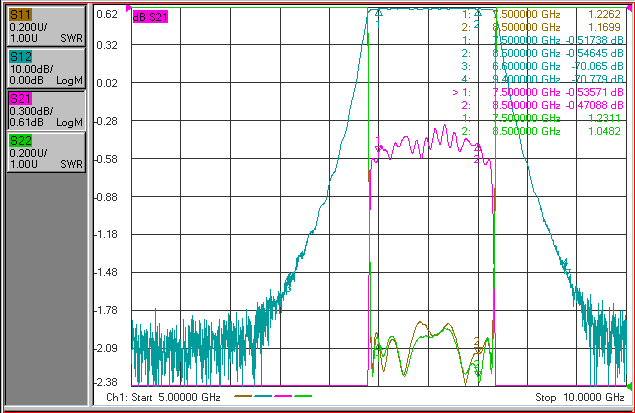This screenshot has width=635, height=413.
Task: Click S22 marker 2 readout value 1.0482
Action: [x=604, y=131]
